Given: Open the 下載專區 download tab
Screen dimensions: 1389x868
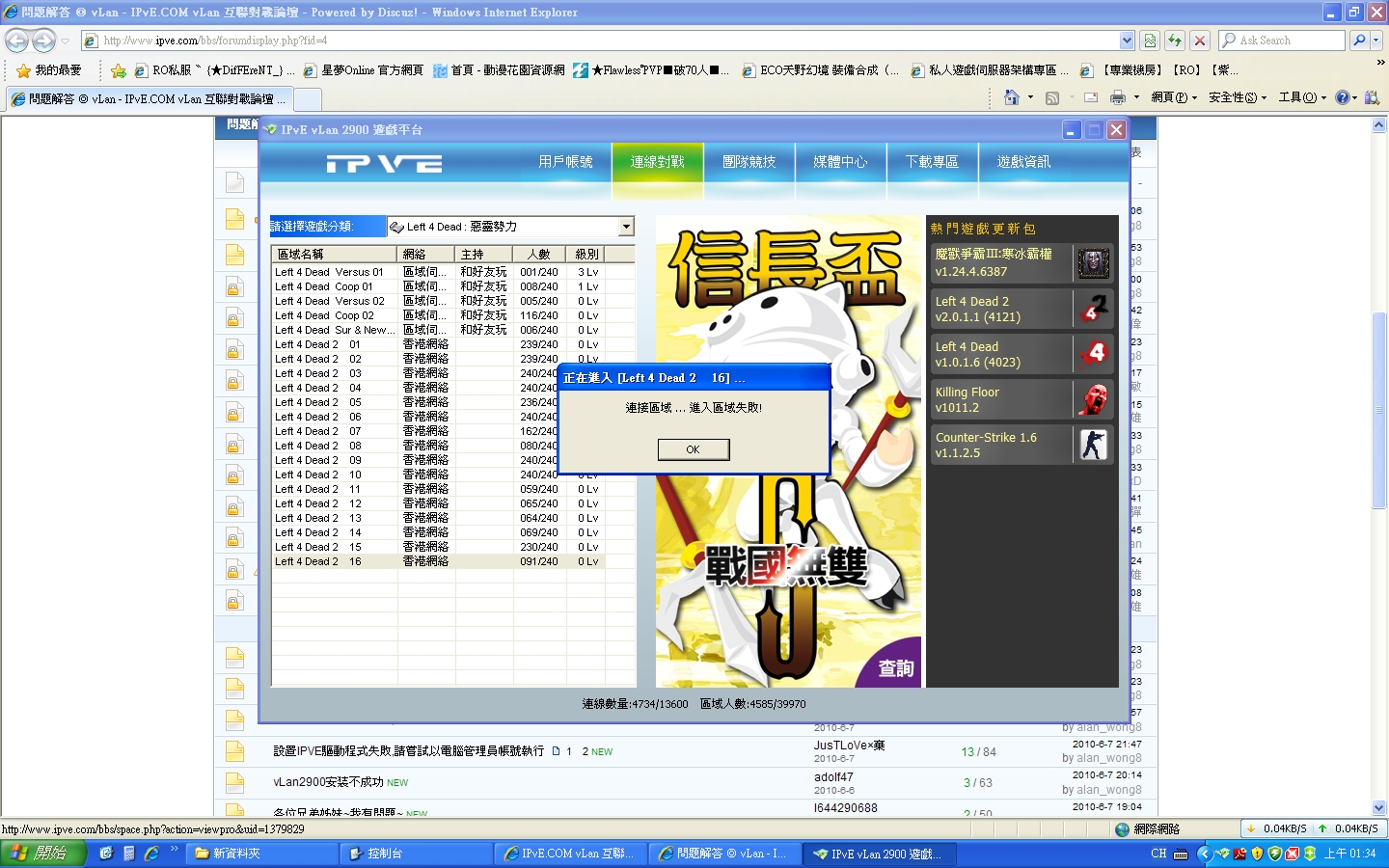Looking at the screenshot, I should pos(932,162).
